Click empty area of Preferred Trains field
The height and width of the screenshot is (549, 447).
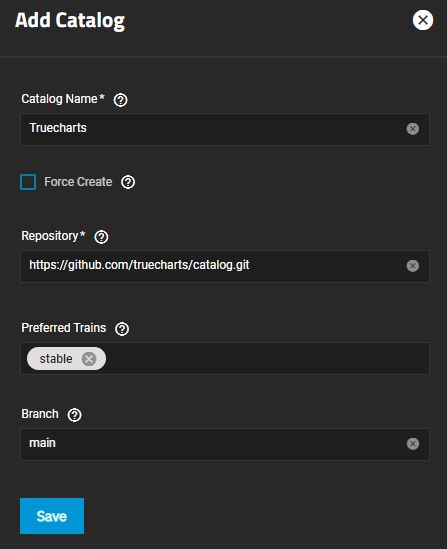266,359
